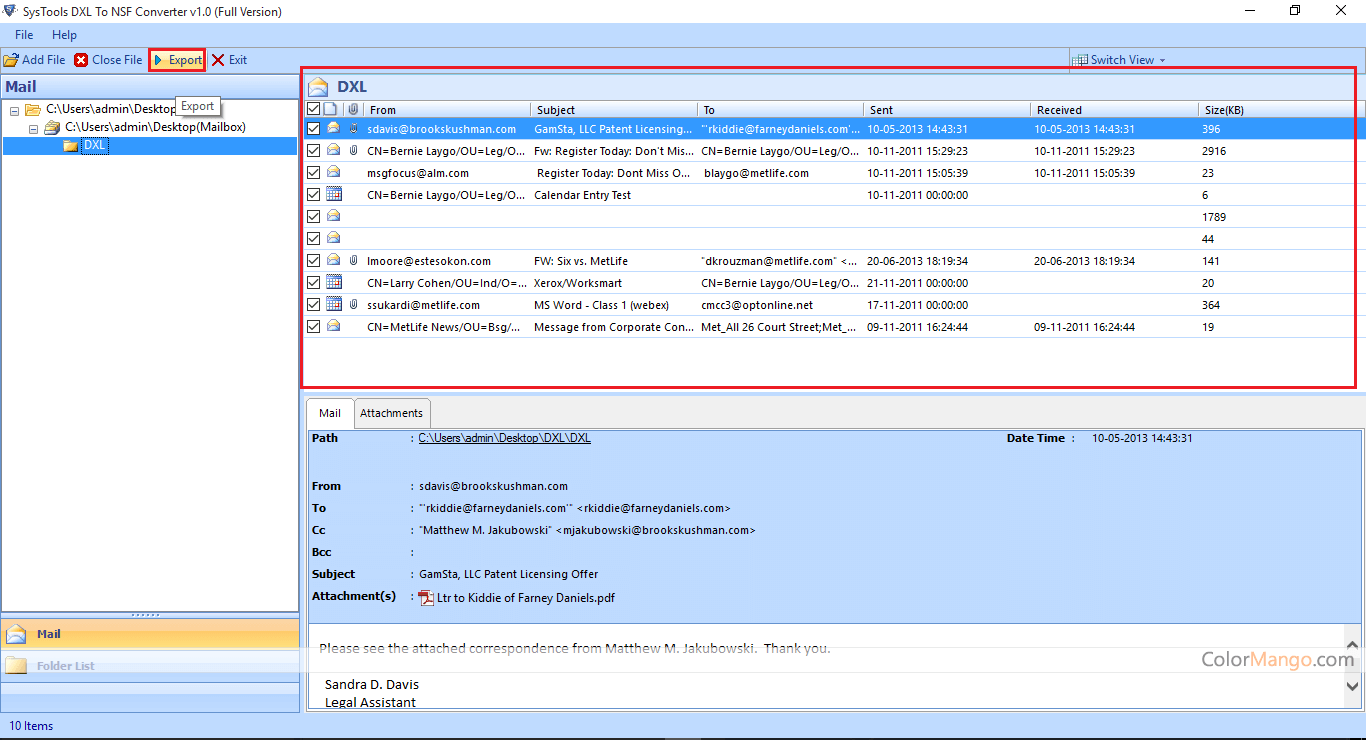Click envelope icon of msgfocus@alm.com row

pos(334,173)
